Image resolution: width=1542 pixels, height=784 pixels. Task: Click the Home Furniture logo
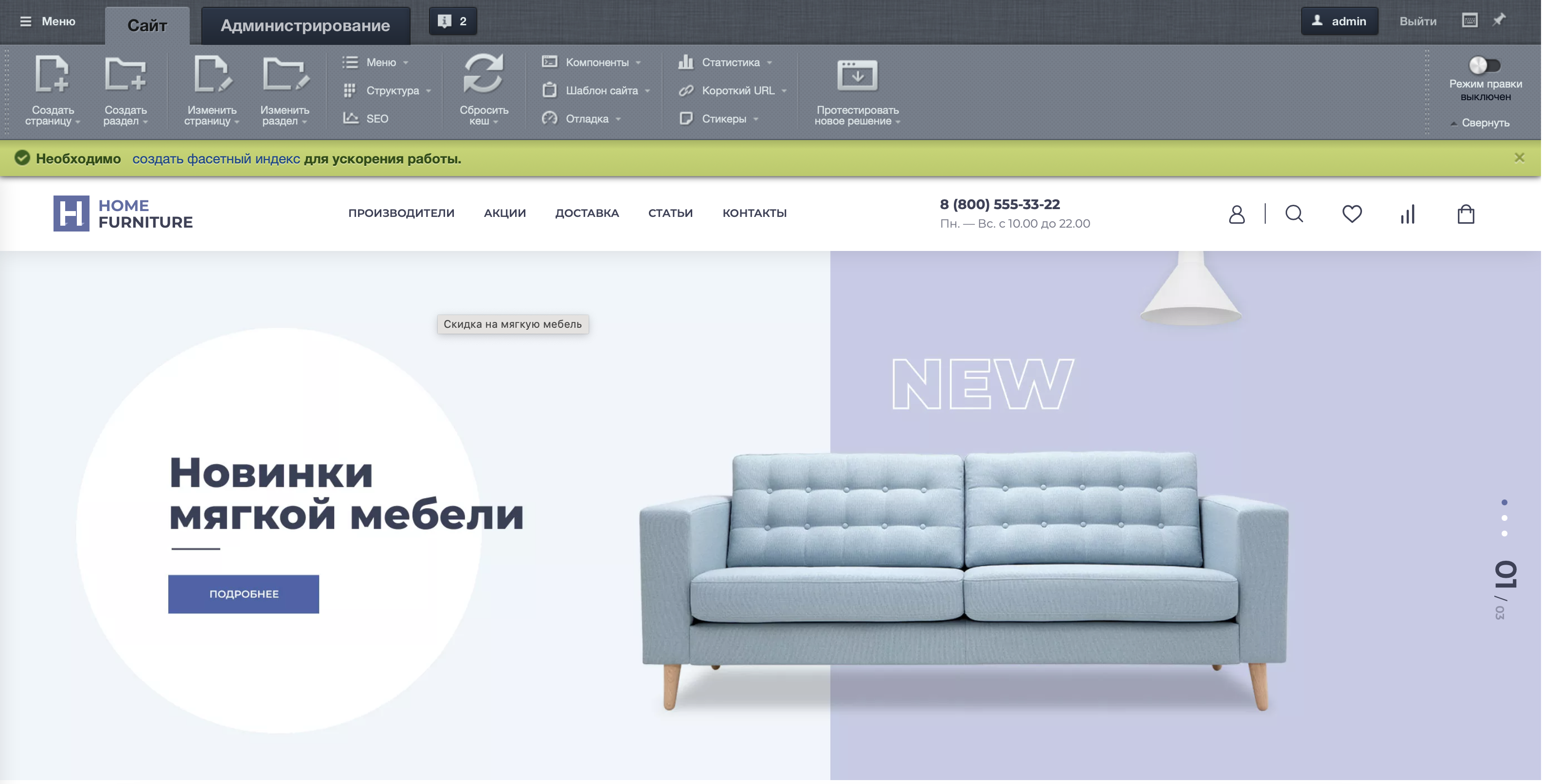tap(123, 214)
